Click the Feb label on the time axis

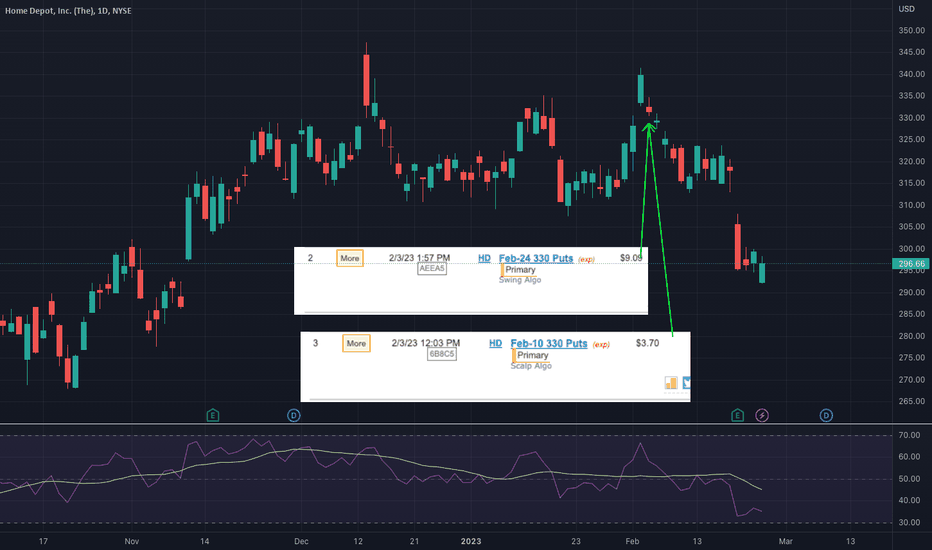pos(632,541)
